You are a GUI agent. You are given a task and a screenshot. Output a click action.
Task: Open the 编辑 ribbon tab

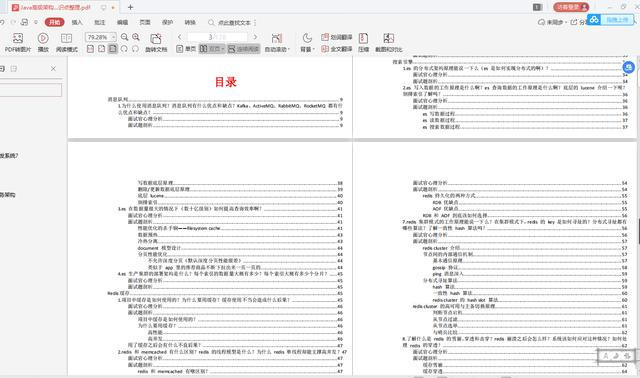(122, 22)
